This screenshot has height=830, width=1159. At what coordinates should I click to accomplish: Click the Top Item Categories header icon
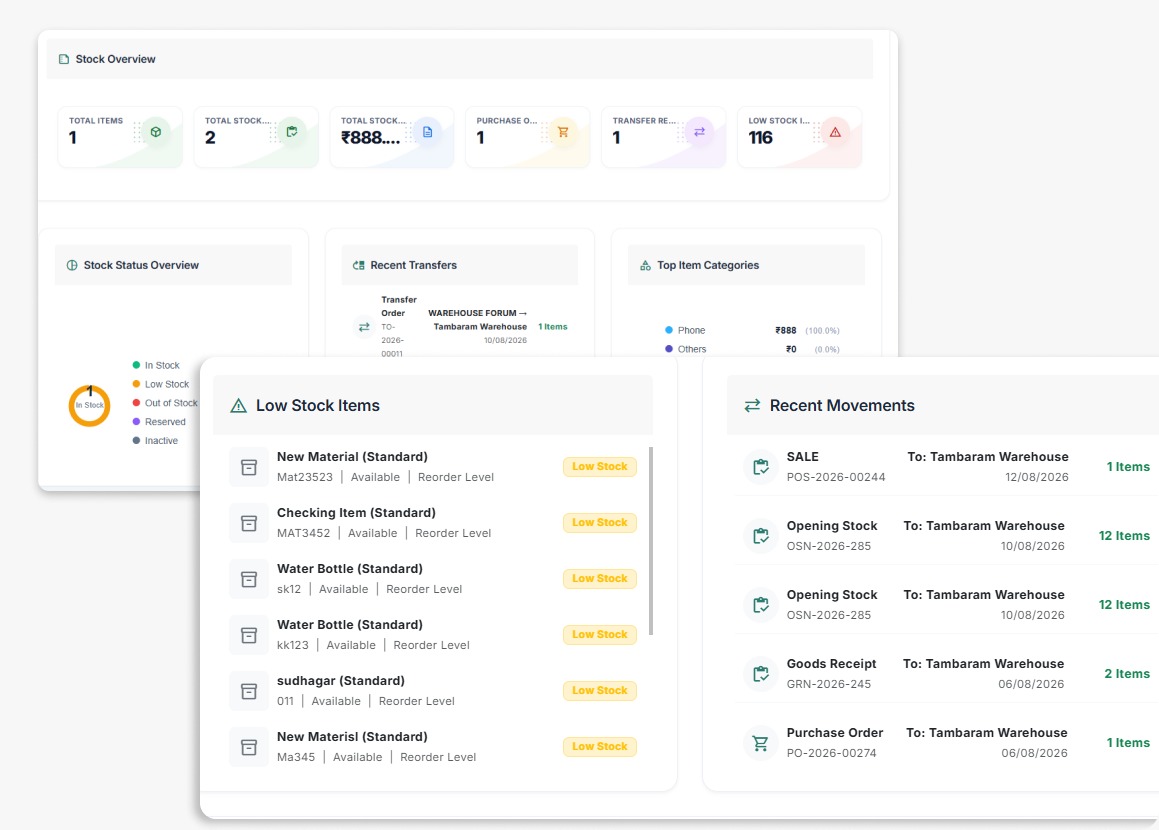(x=645, y=265)
